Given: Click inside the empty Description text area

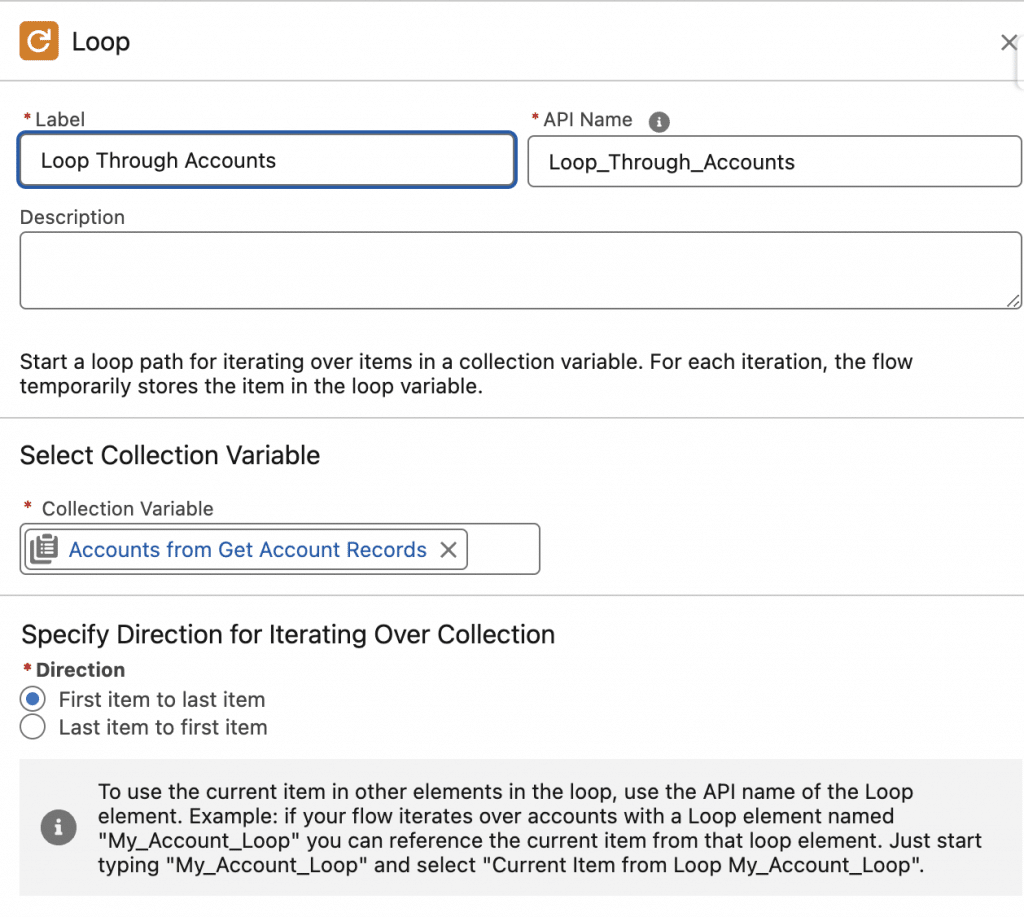Looking at the screenshot, I should 520,270.
